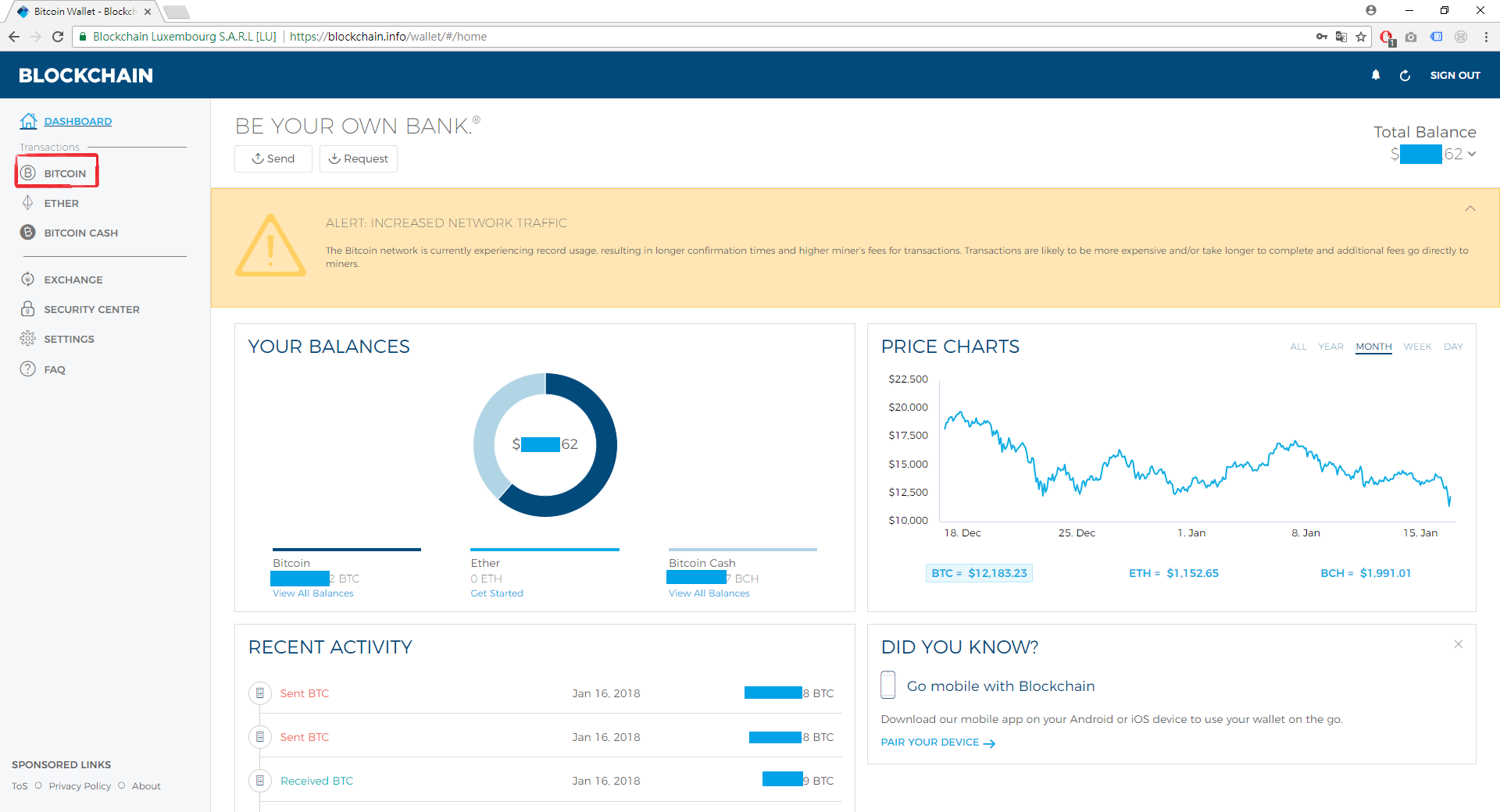
Task: Click the balances donut chart
Action: click(x=545, y=445)
